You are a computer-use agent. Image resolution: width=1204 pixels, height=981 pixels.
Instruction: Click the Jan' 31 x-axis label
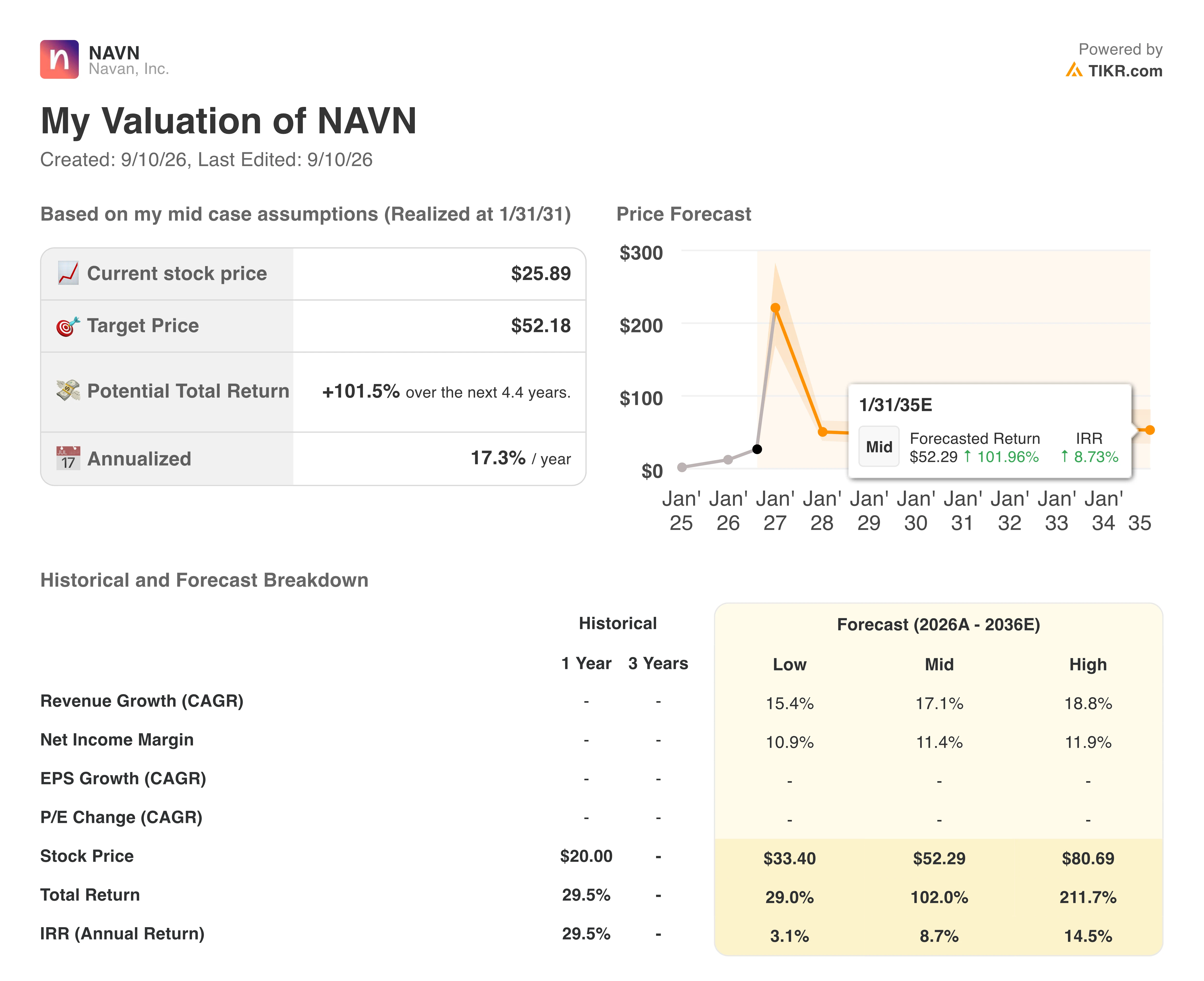coord(962,511)
